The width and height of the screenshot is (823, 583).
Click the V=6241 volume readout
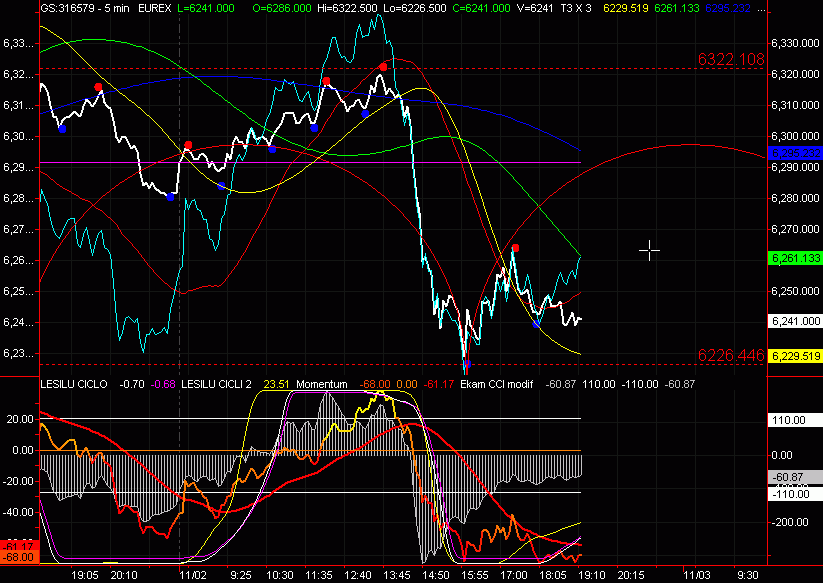[533, 8]
